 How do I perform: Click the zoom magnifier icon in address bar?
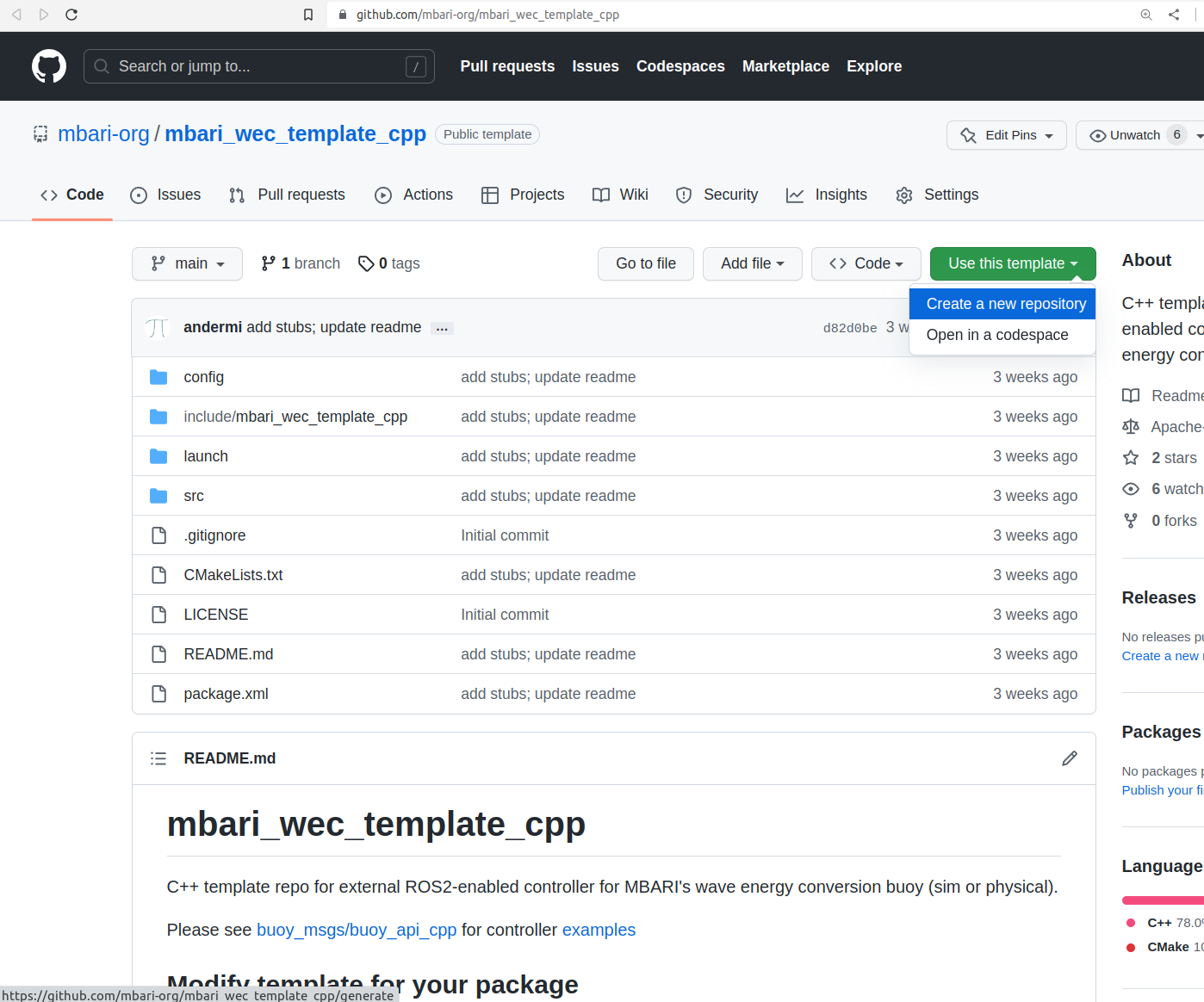pos(1146,15)
